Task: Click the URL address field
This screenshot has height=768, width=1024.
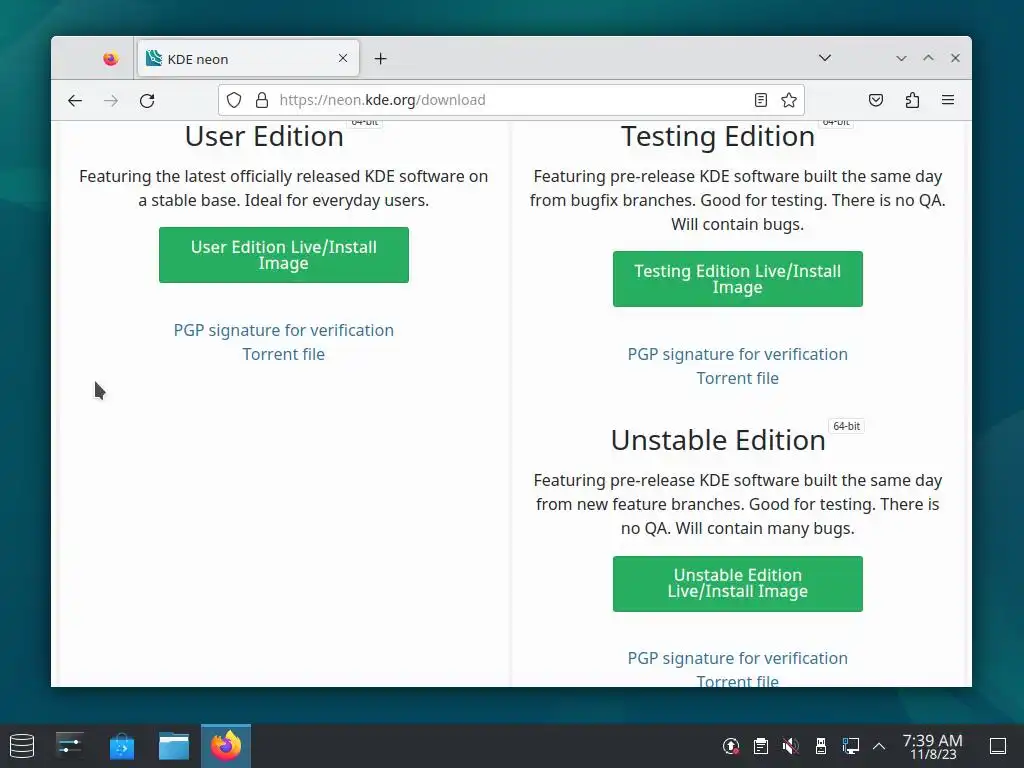Action: click(513, 100)
